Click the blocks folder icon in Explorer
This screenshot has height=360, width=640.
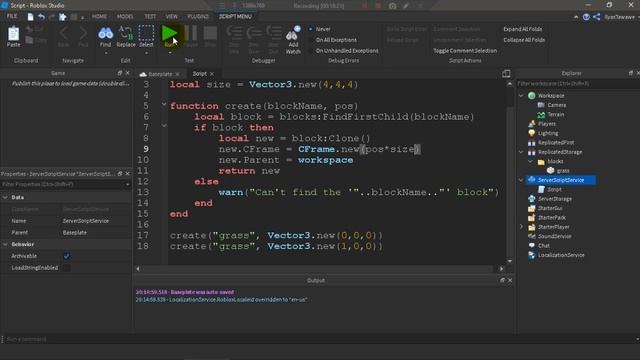pos(541,162)
